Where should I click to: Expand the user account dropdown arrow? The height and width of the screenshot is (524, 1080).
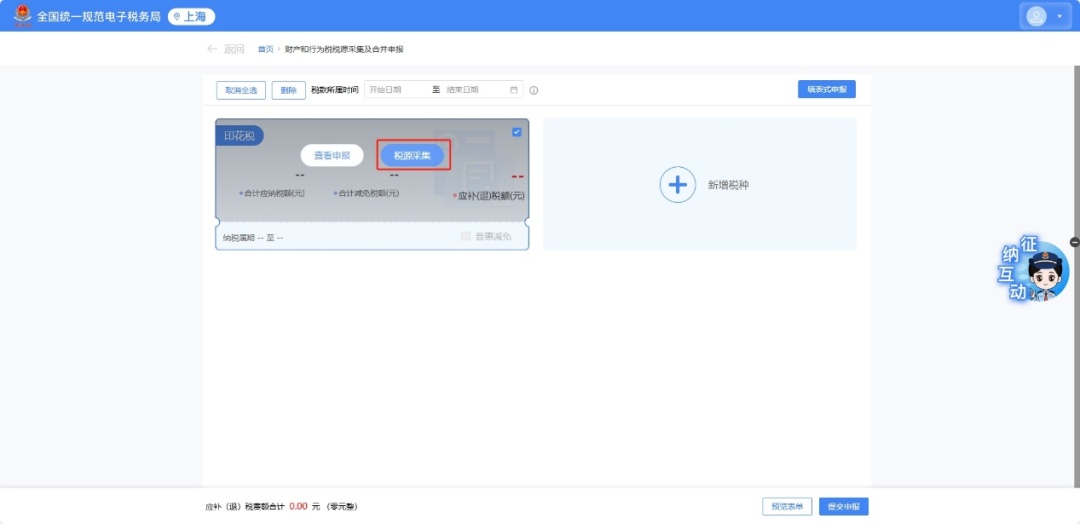(1059, 17)
